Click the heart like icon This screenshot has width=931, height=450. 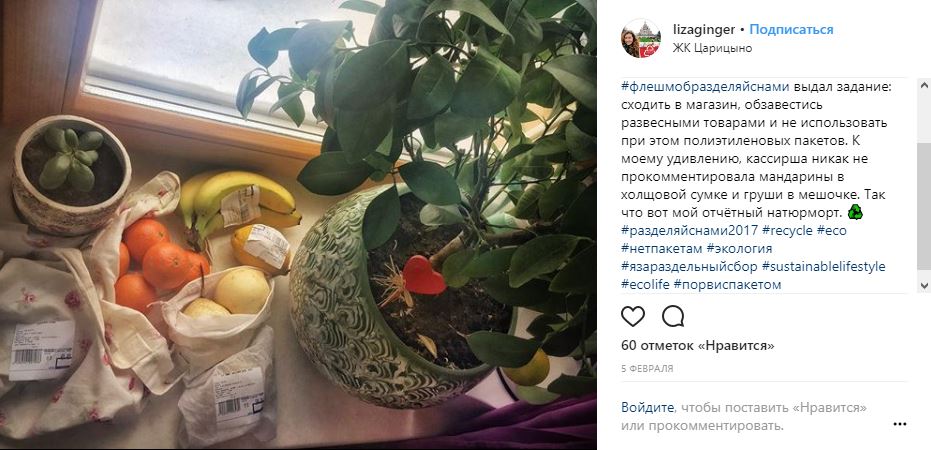point(633,316)
